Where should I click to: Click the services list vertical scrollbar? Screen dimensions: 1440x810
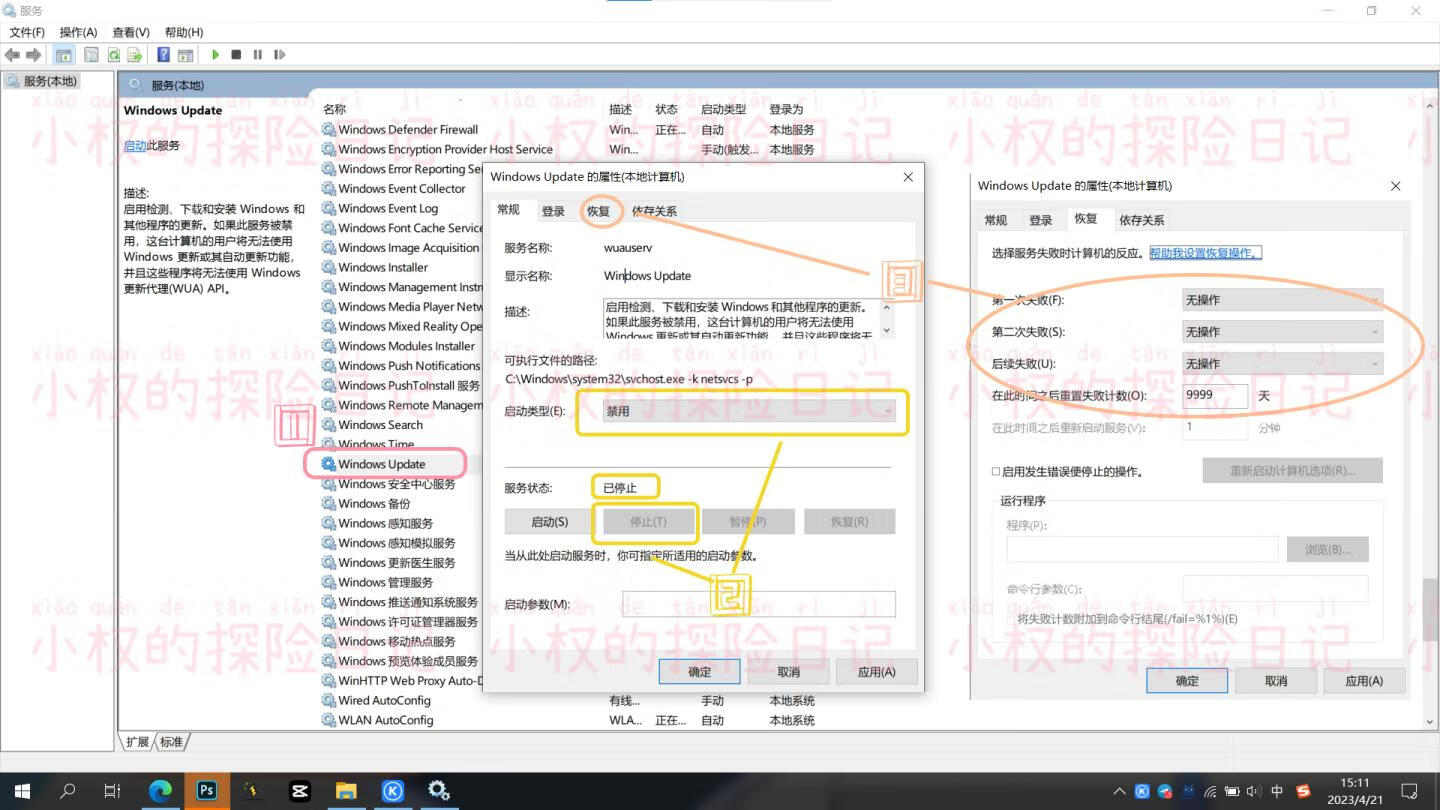tap(1430, 610)
